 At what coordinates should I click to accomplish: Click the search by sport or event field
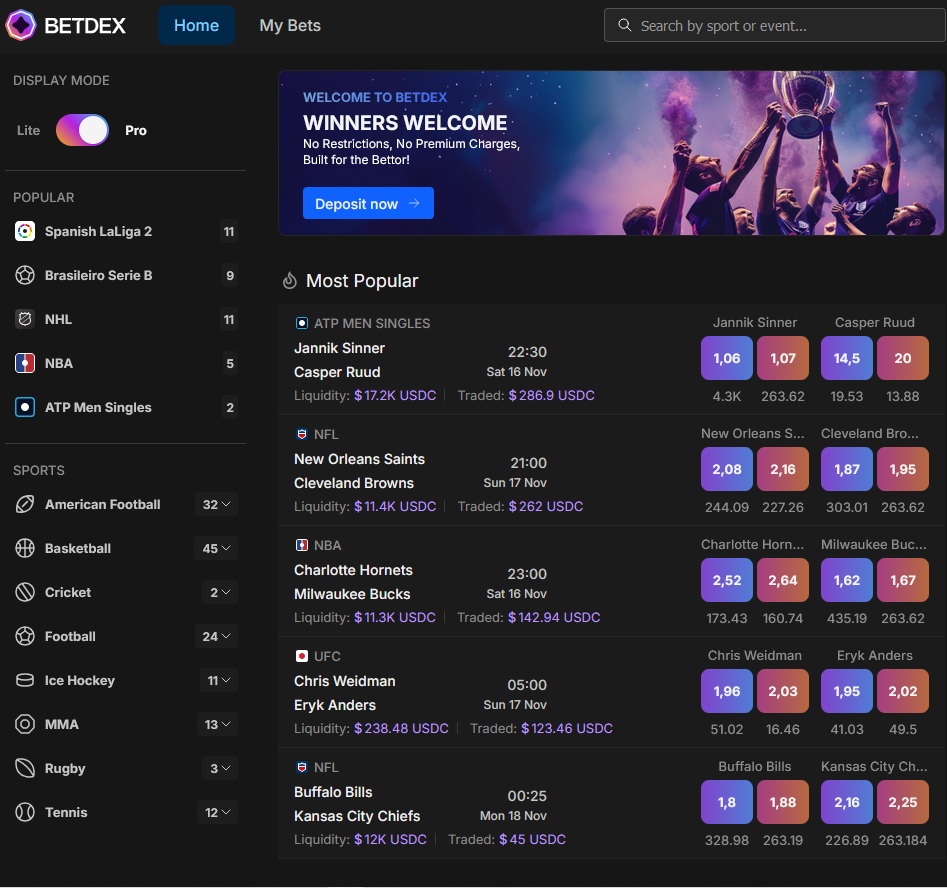(775, 25)
